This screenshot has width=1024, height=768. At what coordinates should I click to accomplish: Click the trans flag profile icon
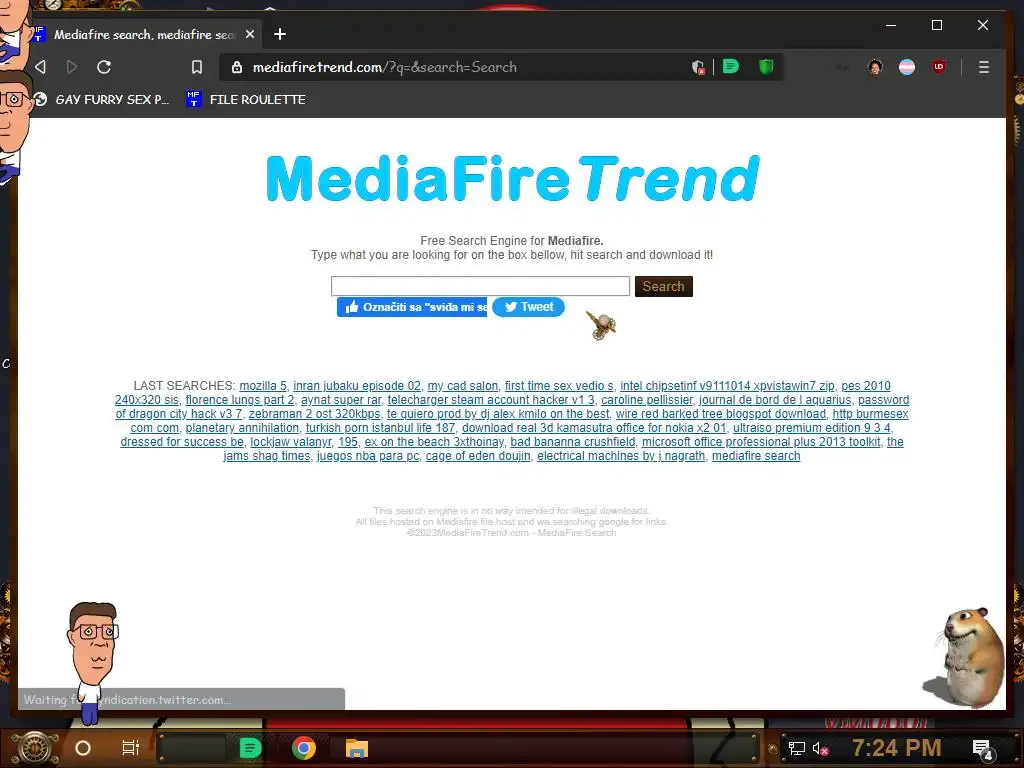pos(907,67)
